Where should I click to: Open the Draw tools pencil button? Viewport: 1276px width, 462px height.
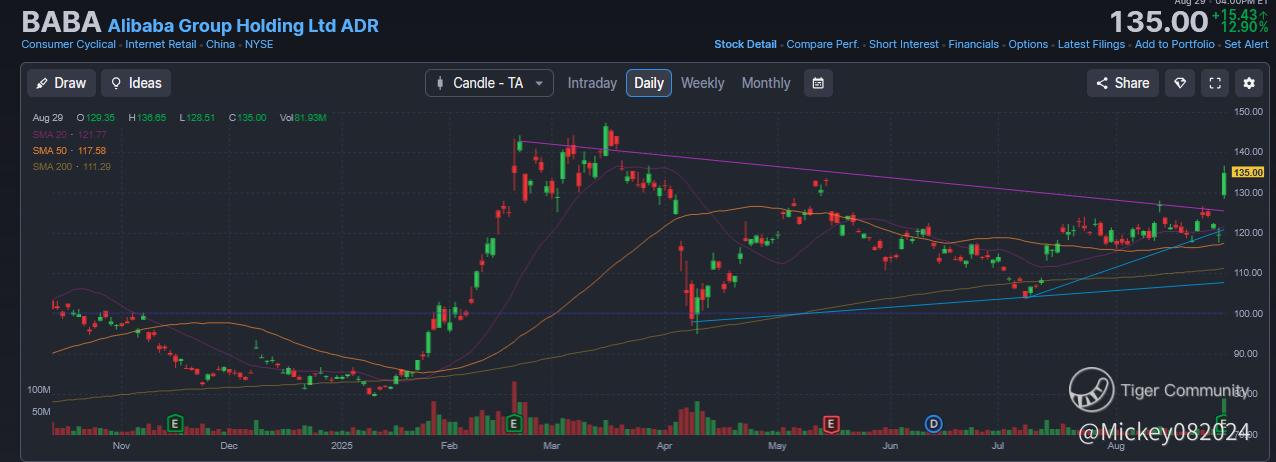tap(61, 83)
